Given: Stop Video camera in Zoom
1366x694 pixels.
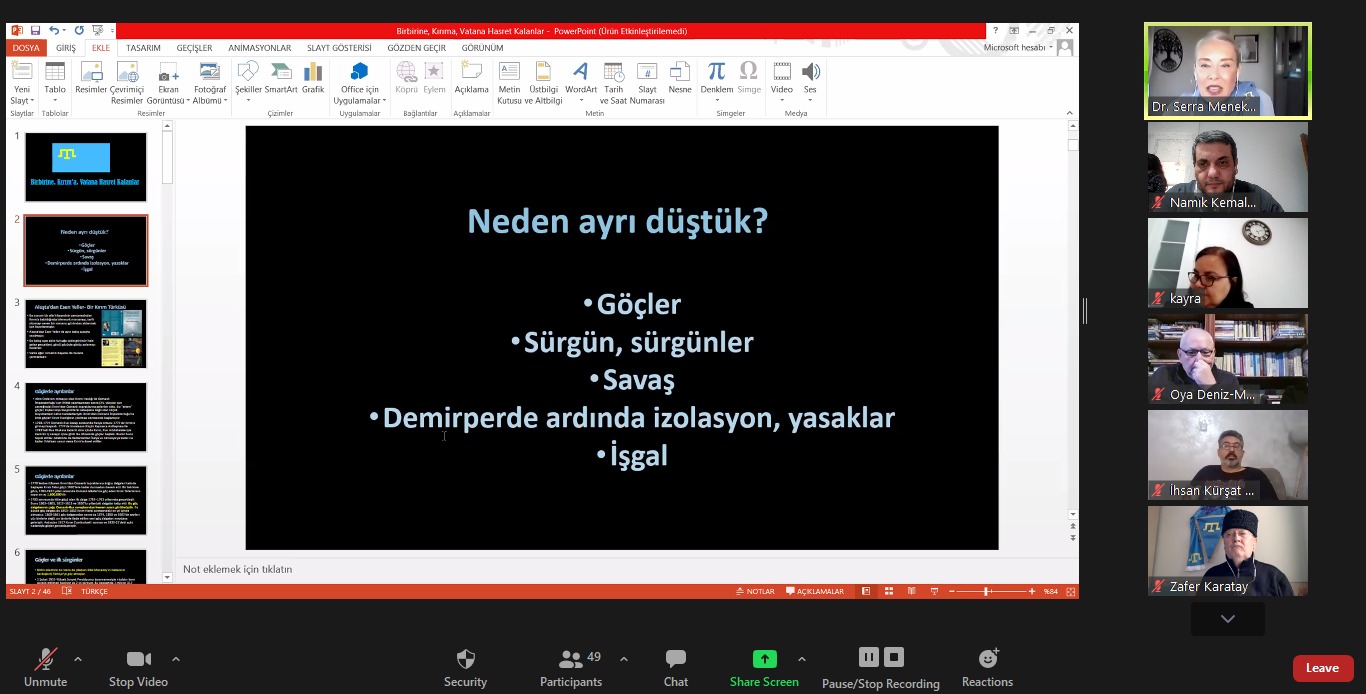Looking at the screenshot, I should pos(138,668).
